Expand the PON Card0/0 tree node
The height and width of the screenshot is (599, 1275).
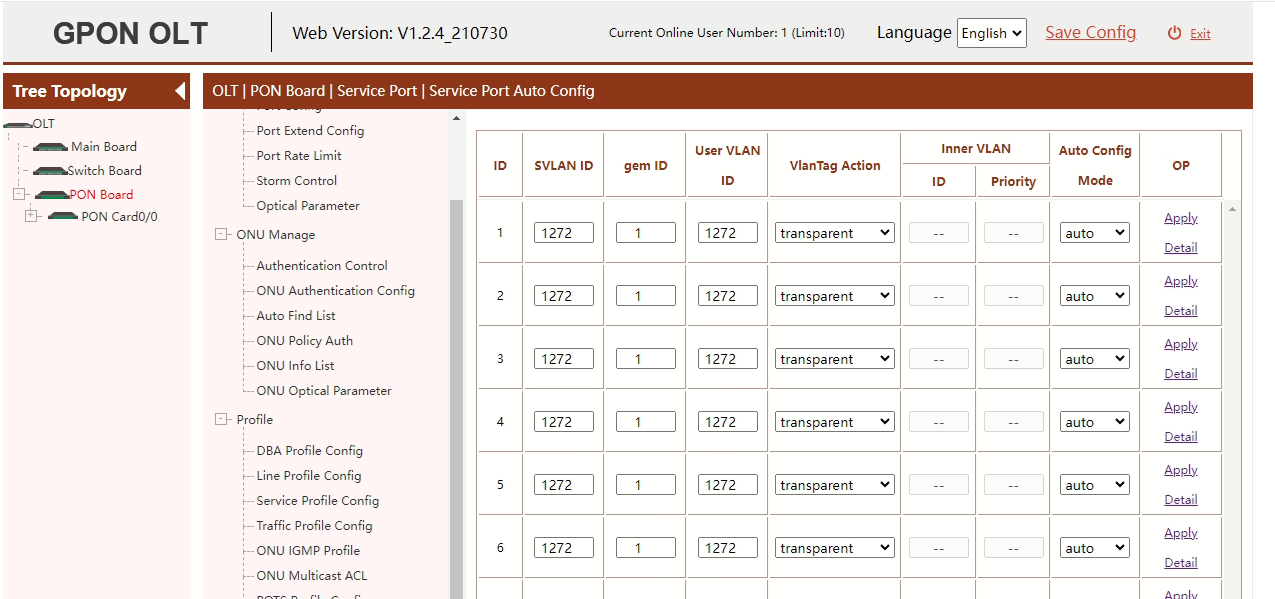pyautogui.click(x=31, y=215)
